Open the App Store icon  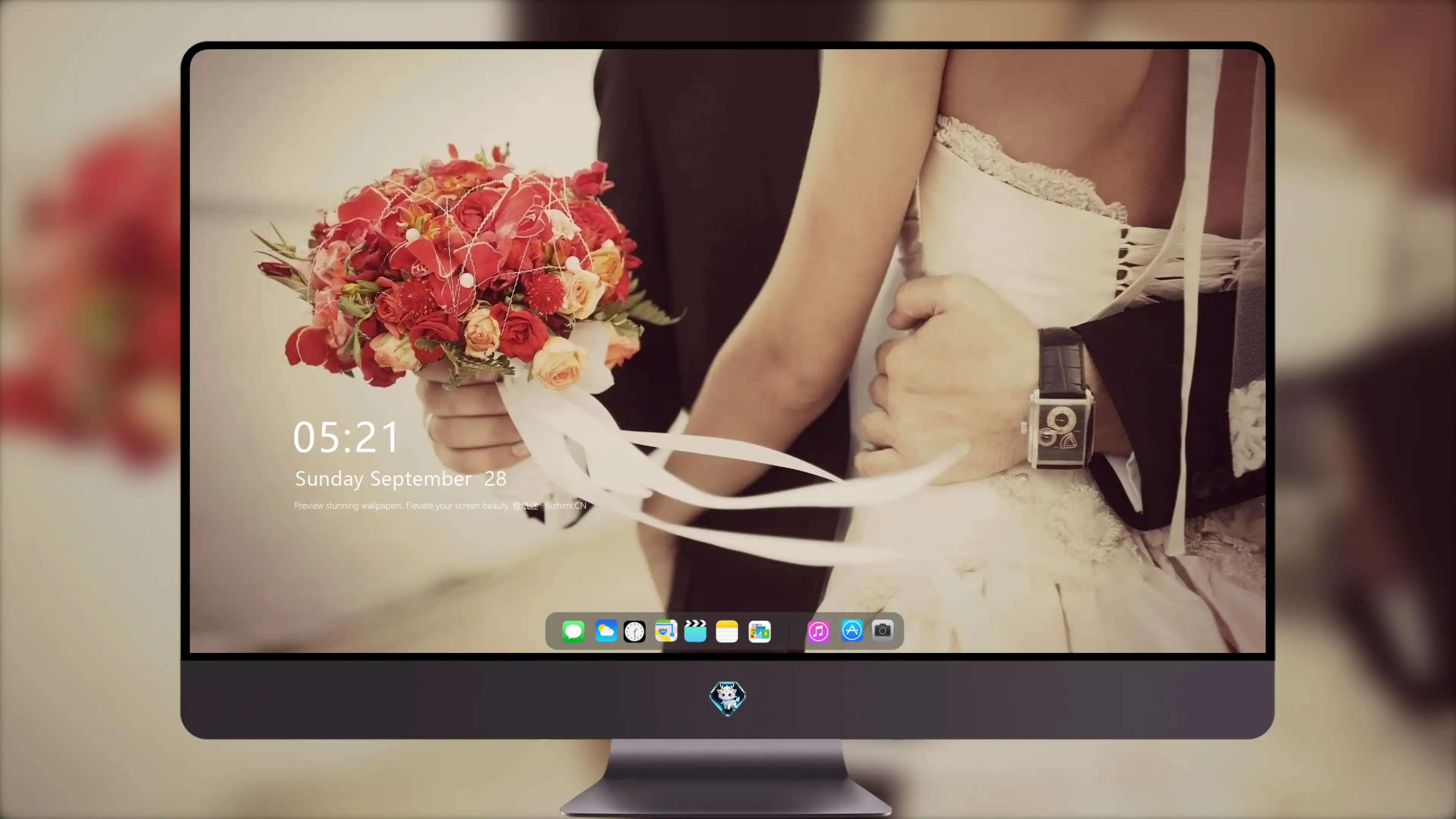coord(852,630)
